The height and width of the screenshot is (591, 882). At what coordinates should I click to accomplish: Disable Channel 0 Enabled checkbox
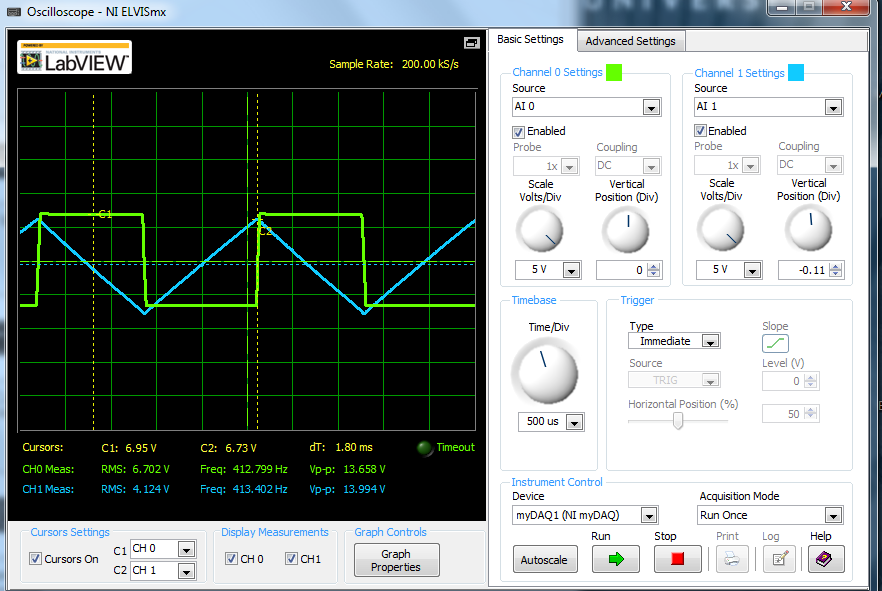click(518, 131)
